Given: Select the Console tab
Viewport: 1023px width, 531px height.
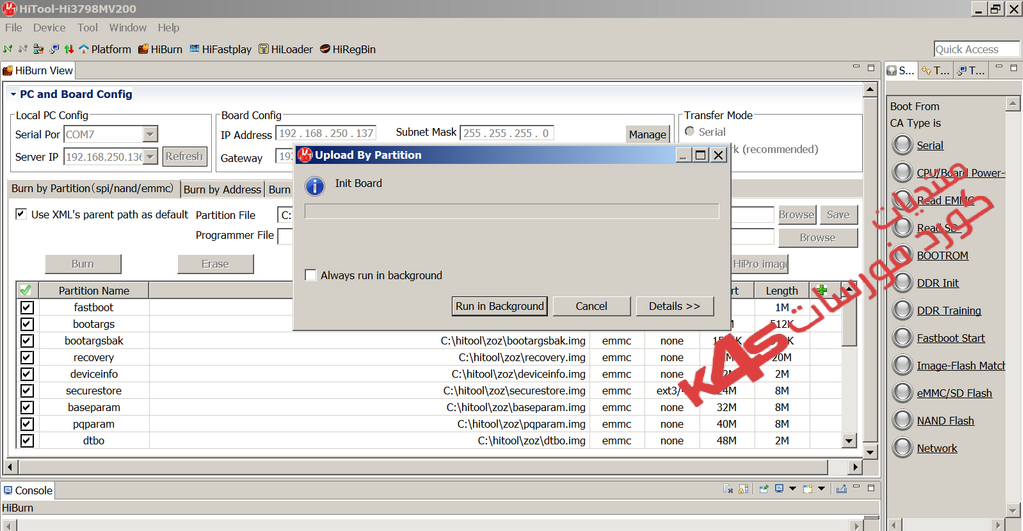Looking at the screenshot, I should click(28, 490).
